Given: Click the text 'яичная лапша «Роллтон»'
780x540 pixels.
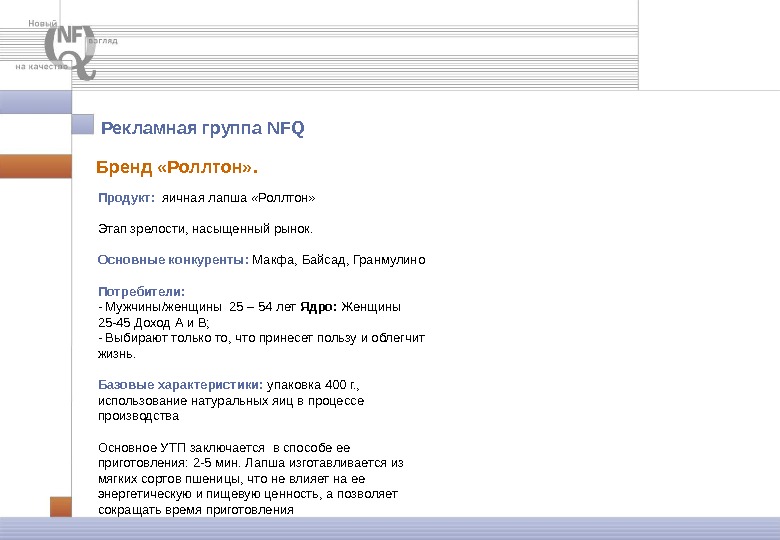Looking at the screenshot, I should tap(238, 198).
